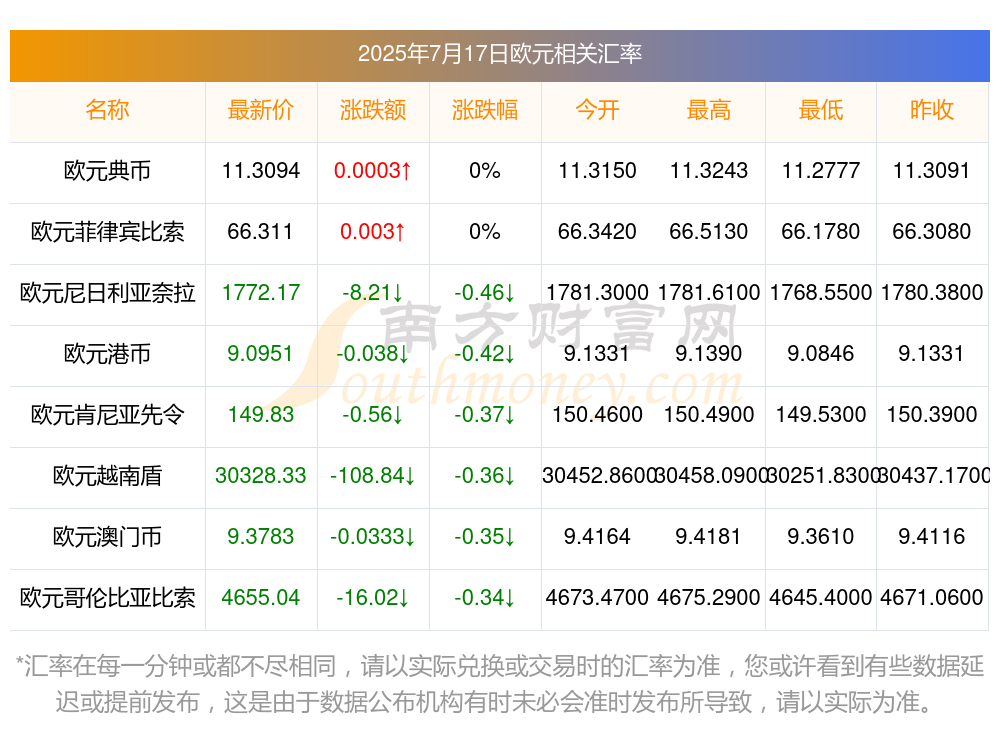The height and width of the screenshot is (733, 1000).
Task: Click high price 9.4181
Action: [x=709, y=537]
